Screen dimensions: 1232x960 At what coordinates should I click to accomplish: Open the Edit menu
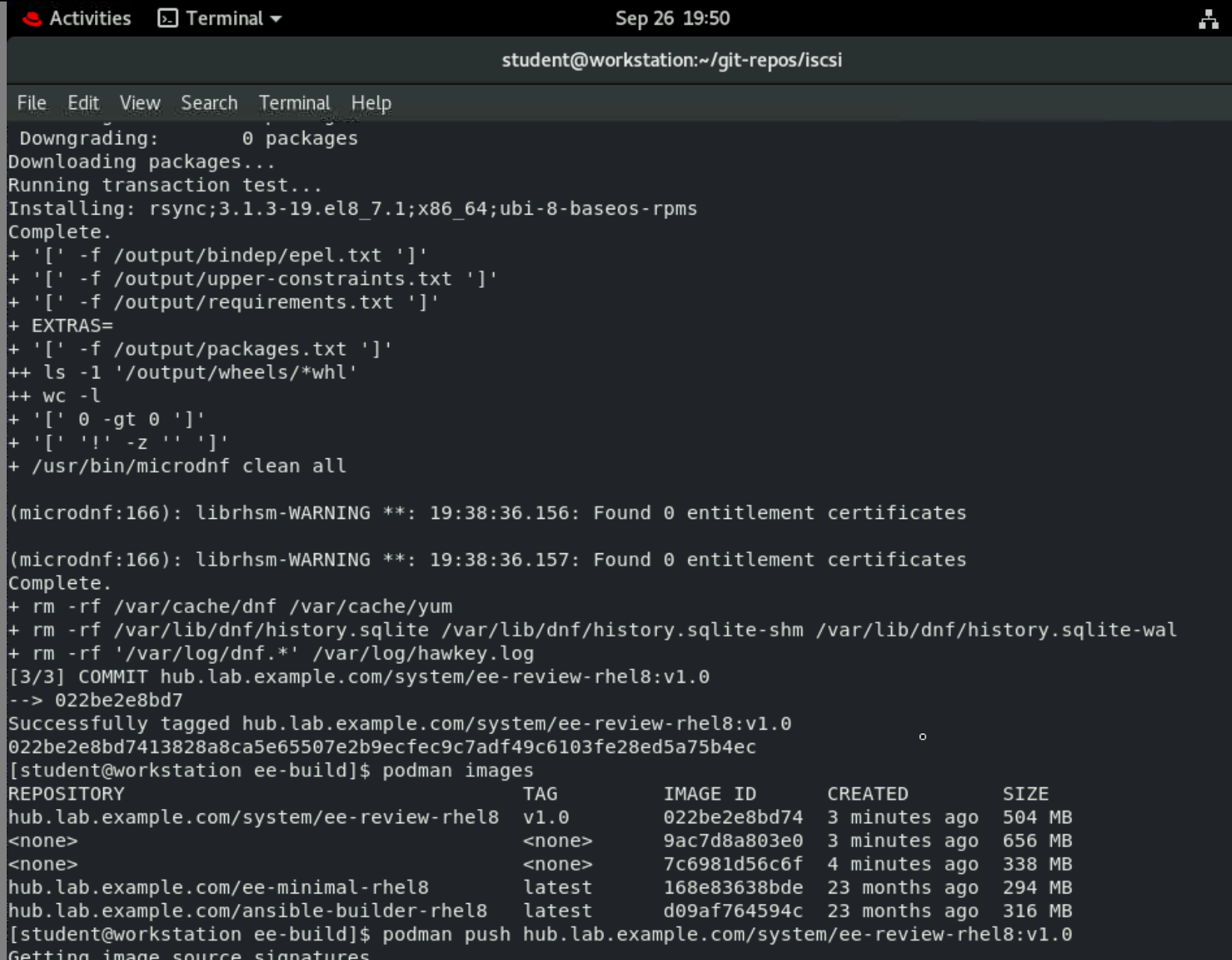[x=82, y=103]
